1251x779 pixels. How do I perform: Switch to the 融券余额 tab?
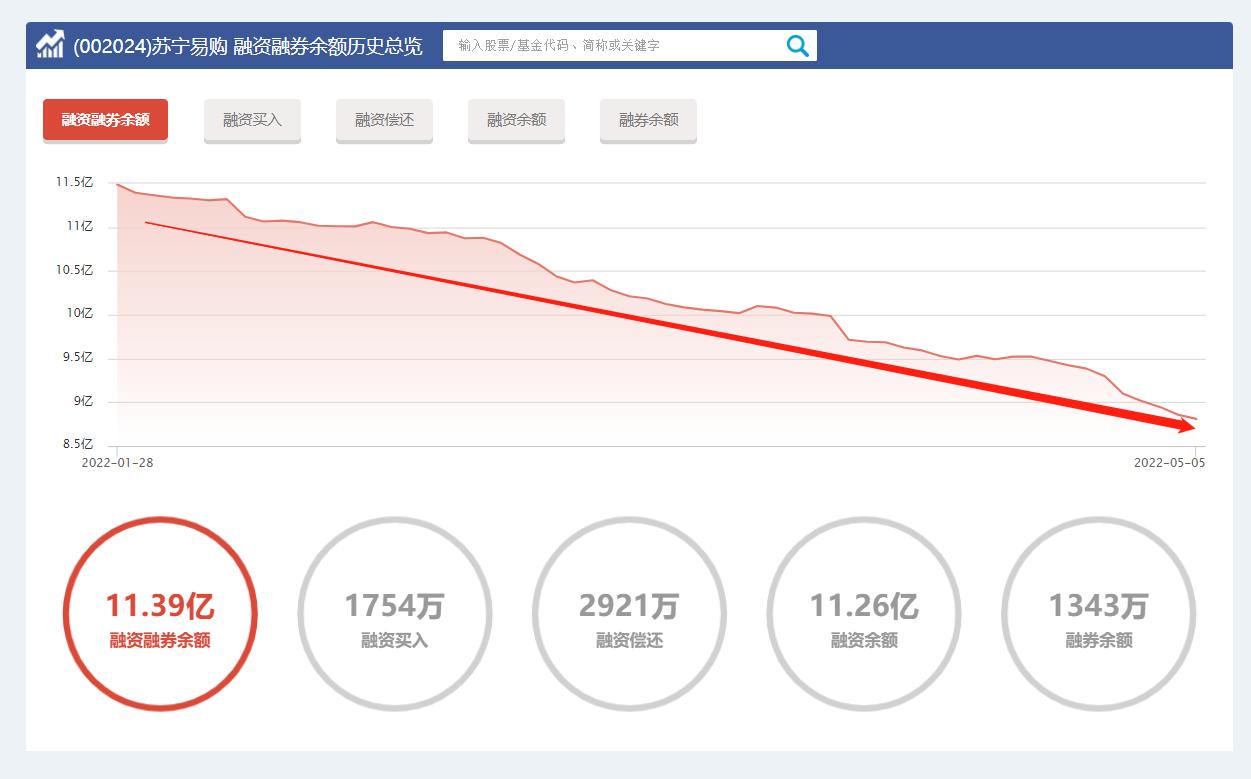tap(648, 120)
